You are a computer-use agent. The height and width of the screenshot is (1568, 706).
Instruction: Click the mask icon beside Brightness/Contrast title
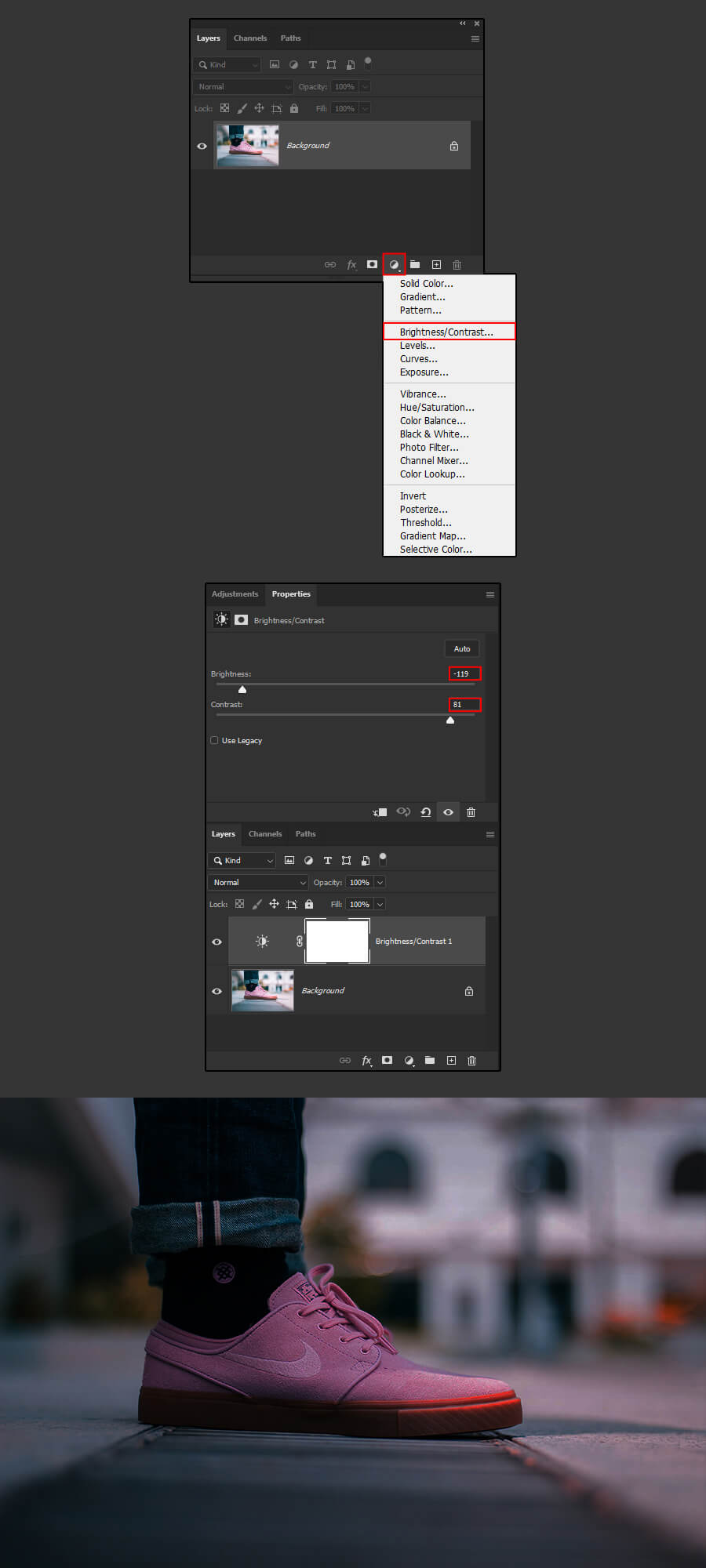point(242,620)
